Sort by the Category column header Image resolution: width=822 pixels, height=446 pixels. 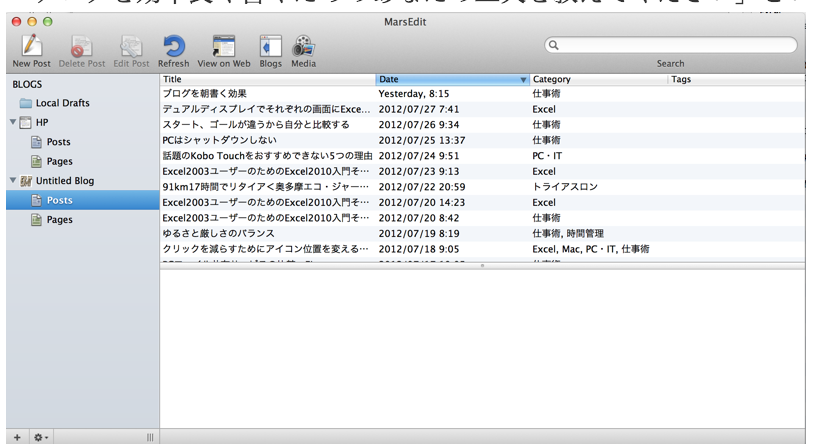coord(599,79)
